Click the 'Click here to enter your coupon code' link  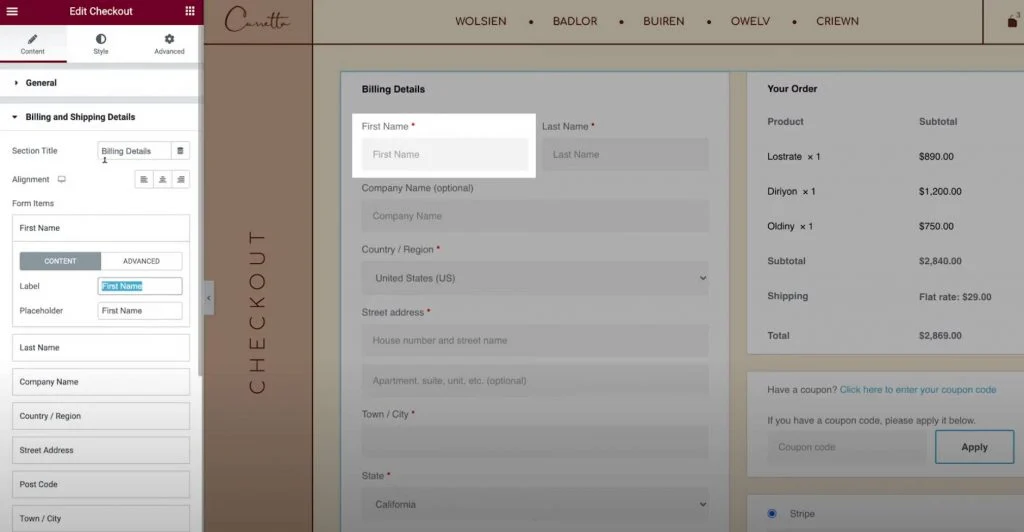(x=917, y=390)
